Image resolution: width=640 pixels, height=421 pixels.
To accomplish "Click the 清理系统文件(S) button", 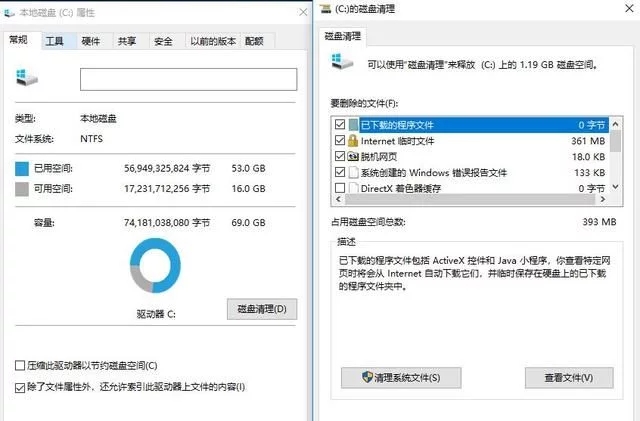I will coord(401,378).
